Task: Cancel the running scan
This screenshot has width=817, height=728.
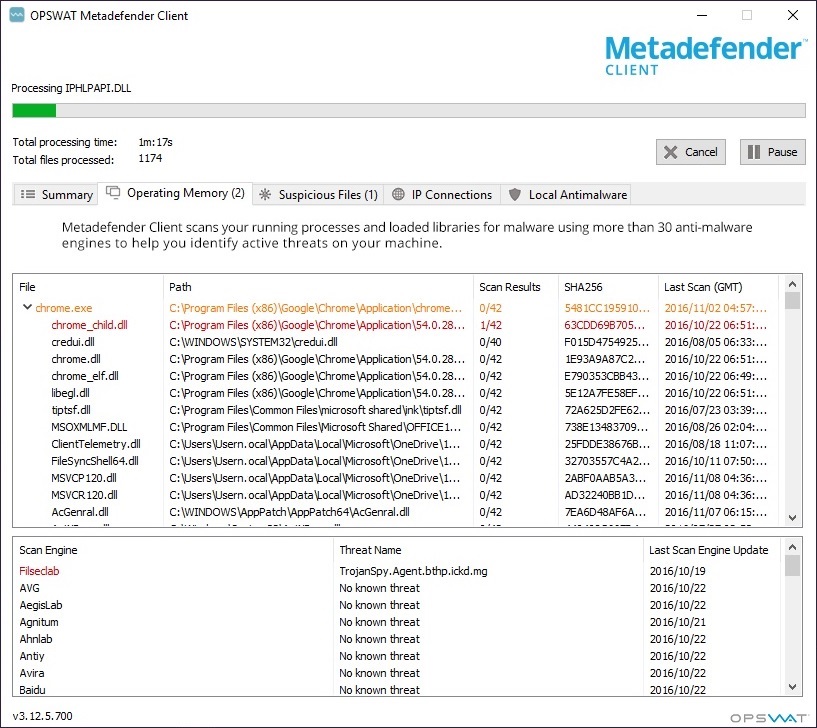Action: click(691, 152)
